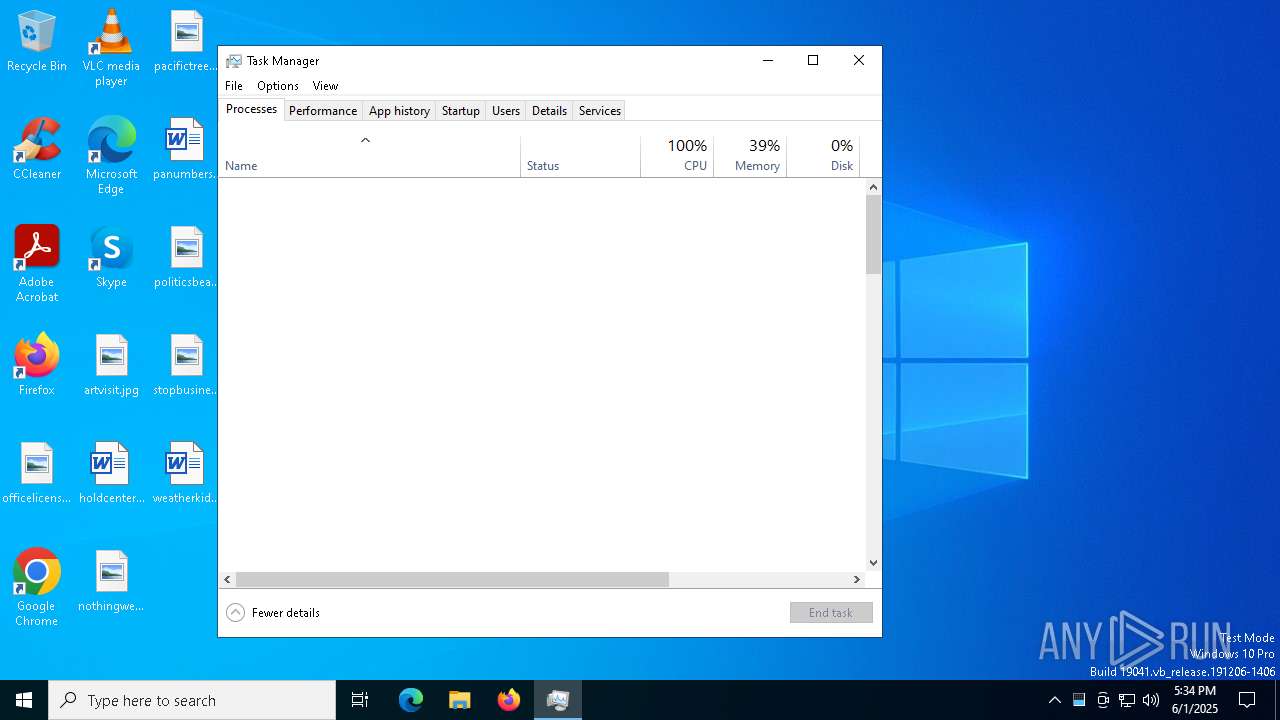Maximize the Task Manager window
Viewport: 1280px width, 720px height.
(813, 60)
